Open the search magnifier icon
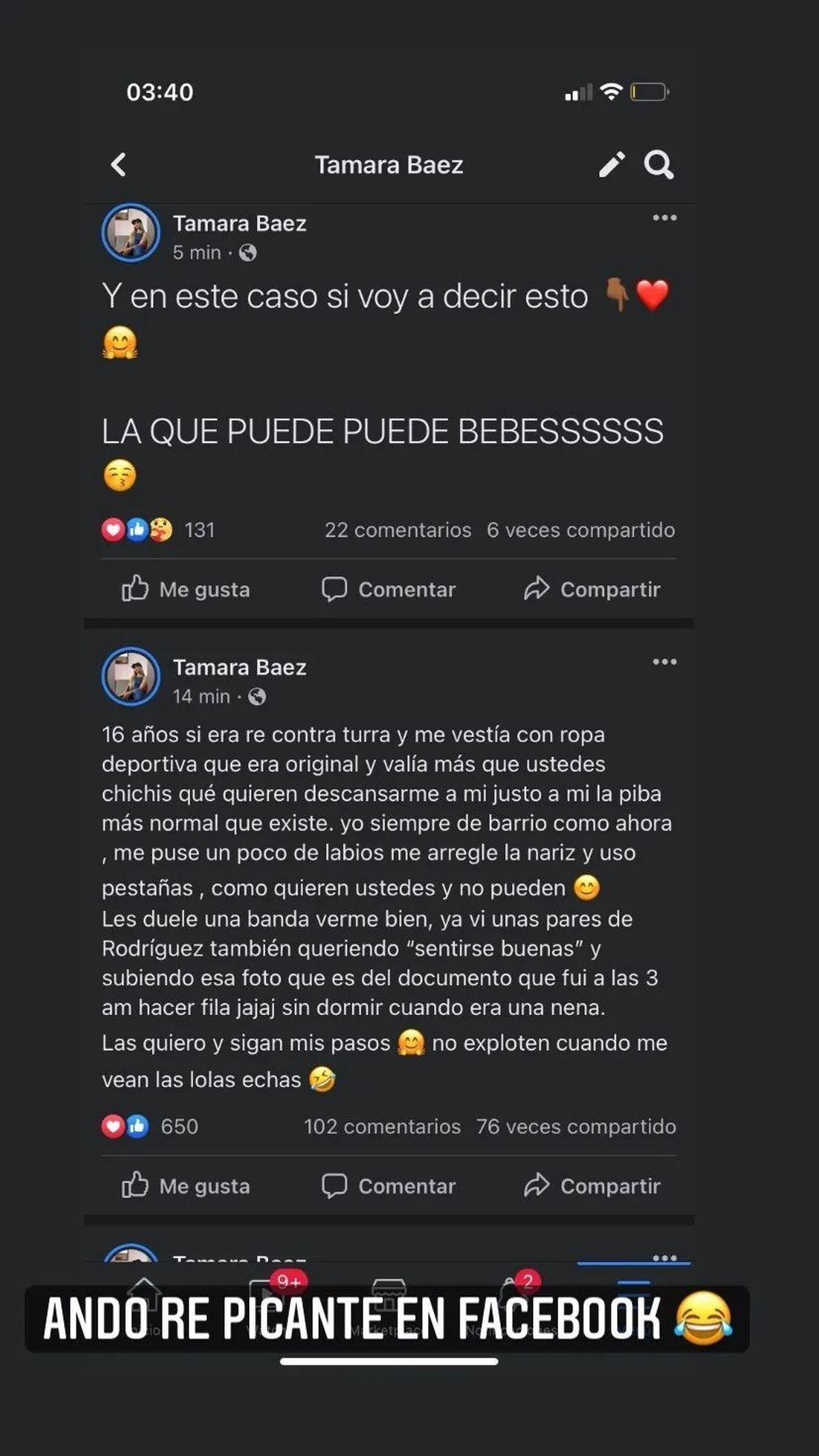 point(659,165)
